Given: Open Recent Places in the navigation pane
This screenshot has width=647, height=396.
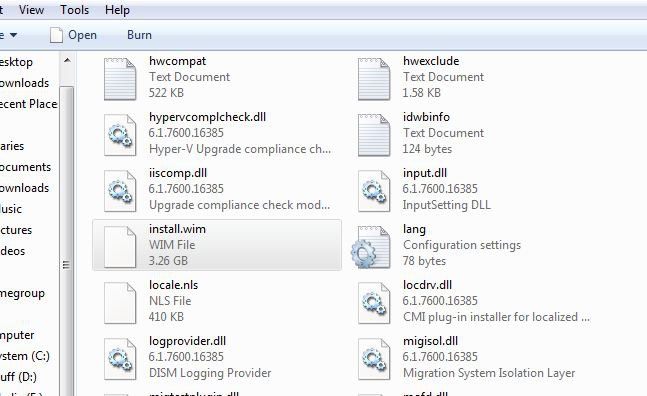Looking at the screenshot, I should tap(28, 104).
